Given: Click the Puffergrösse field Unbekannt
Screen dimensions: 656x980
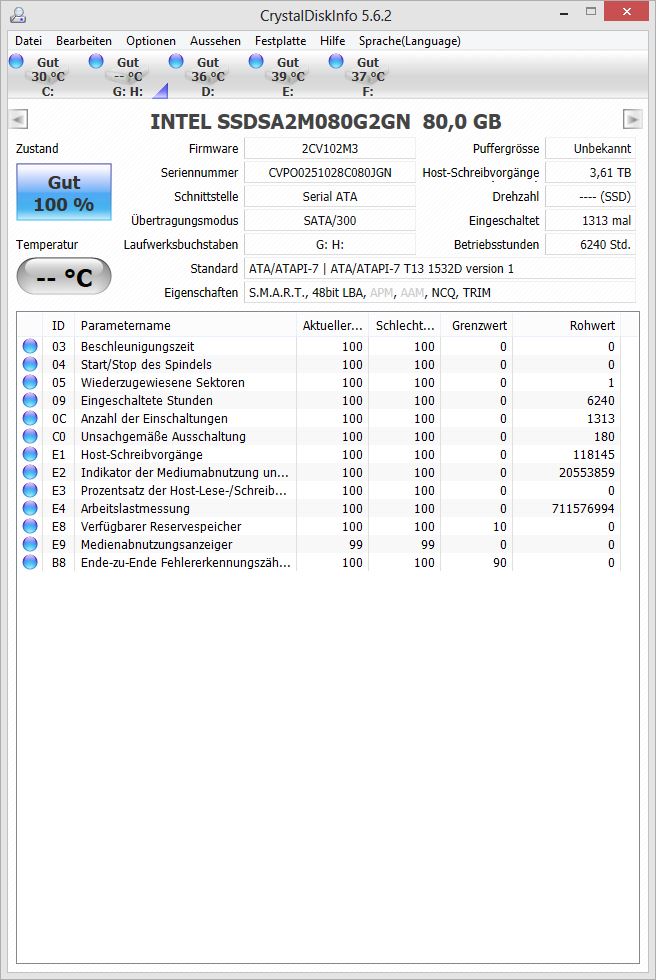Looking at the screenshot, I should click(590, 149).
